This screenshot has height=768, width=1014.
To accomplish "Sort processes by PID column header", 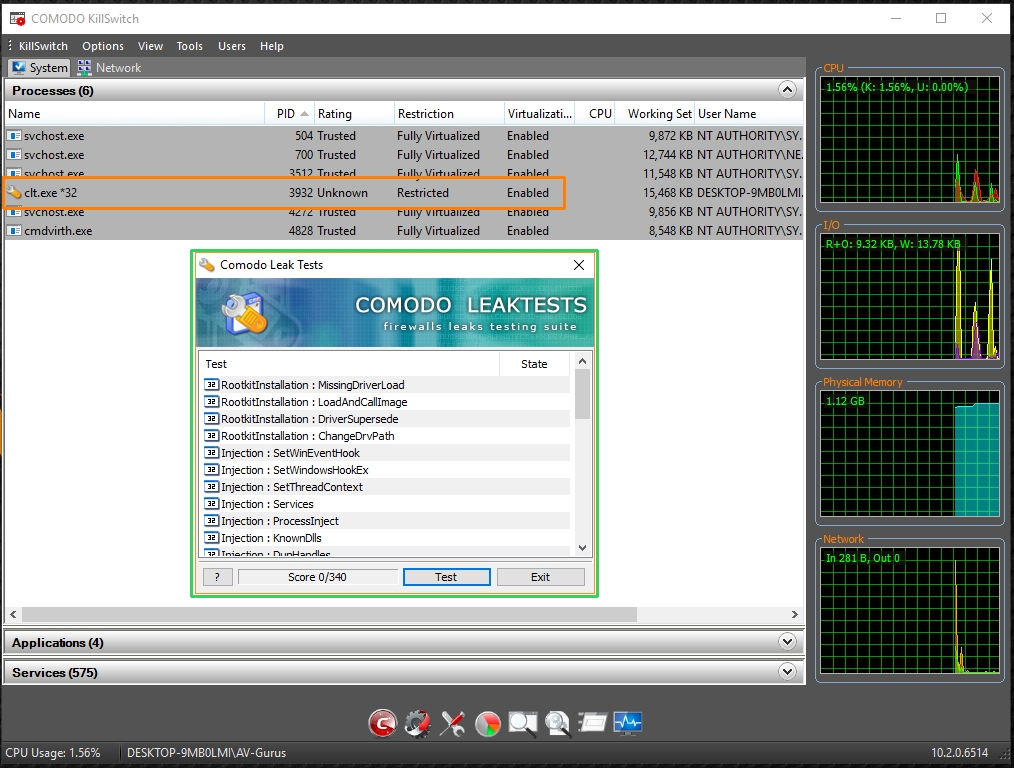I will click(287, 114).
